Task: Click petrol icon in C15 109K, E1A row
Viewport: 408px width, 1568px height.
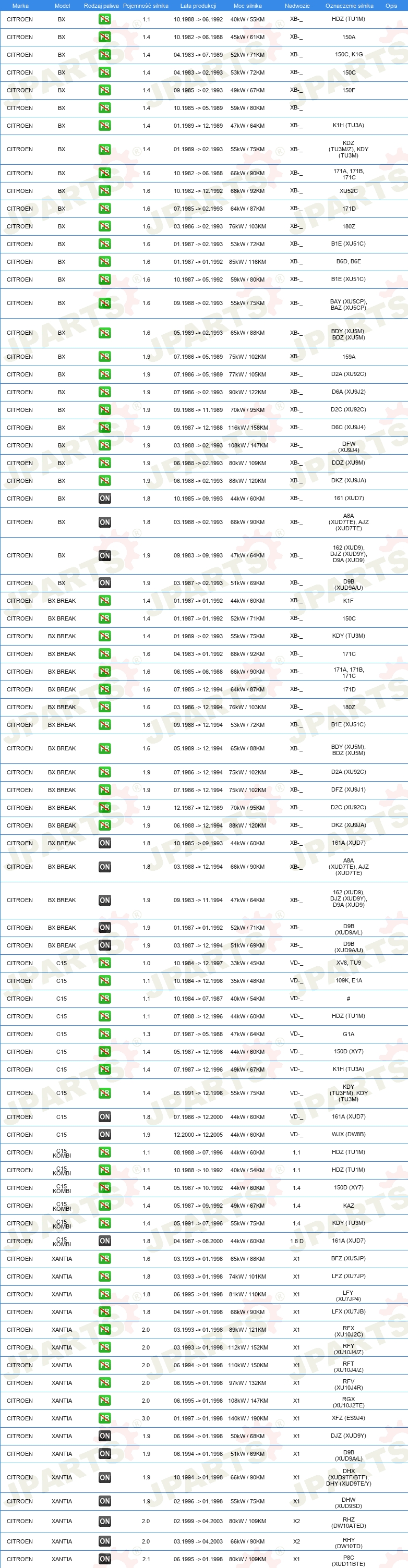Action: point(105,981)
